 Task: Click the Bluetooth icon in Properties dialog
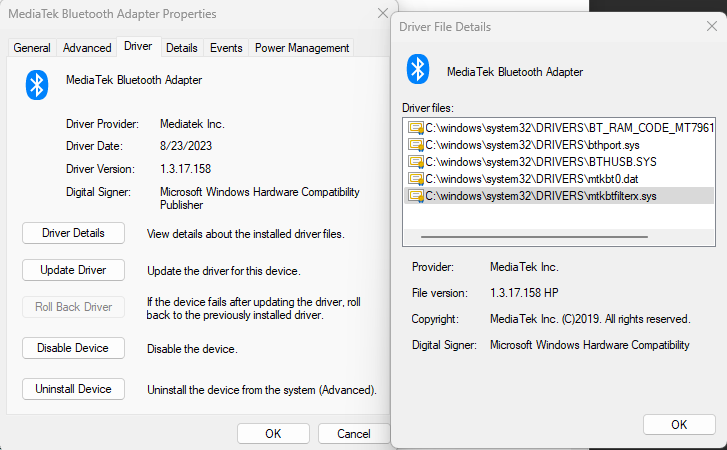[37, 84]
